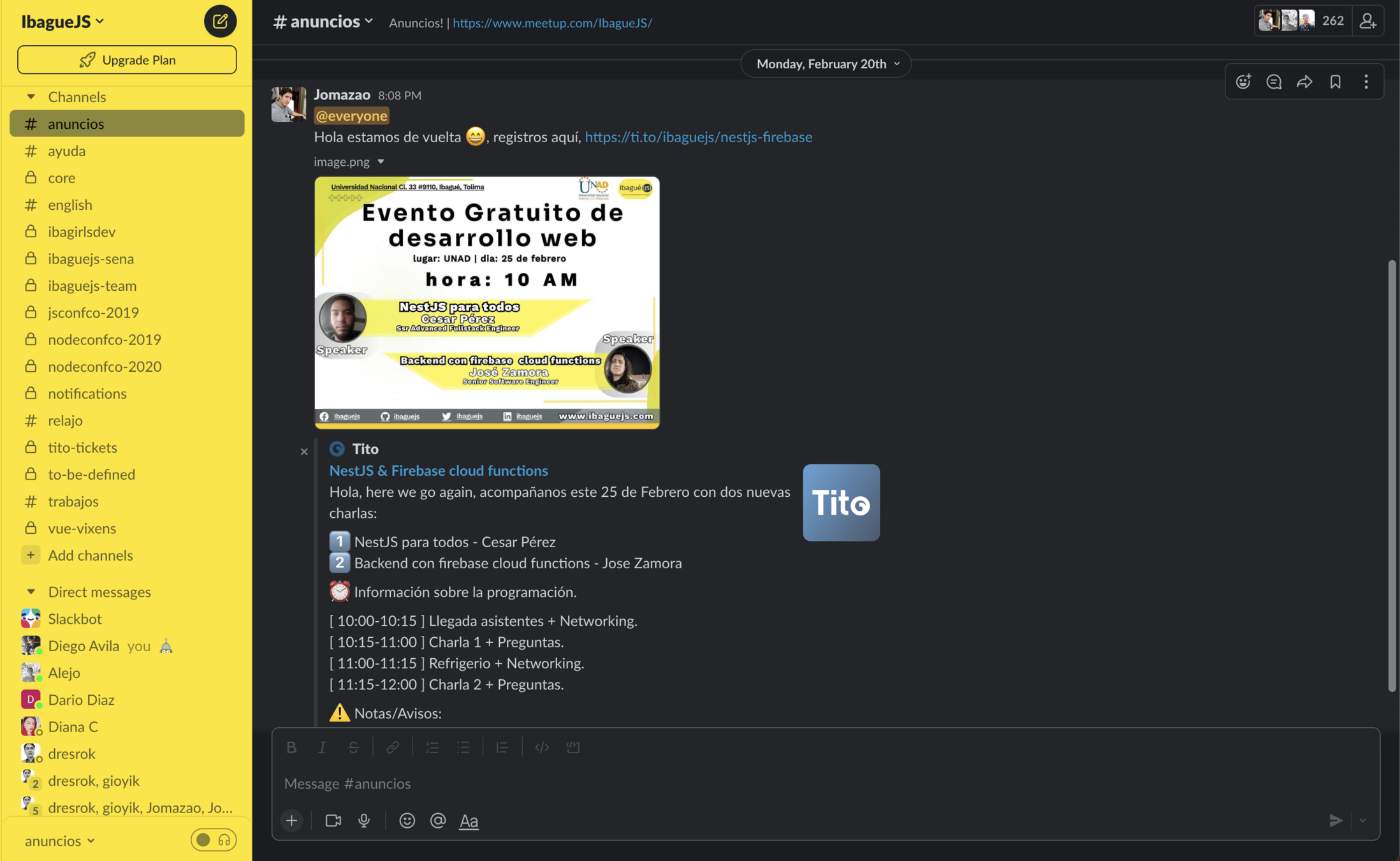The image size is (1400, 861).
Task: Open the NestJS & Firebase cloud functions link
Action: (439, 470)
